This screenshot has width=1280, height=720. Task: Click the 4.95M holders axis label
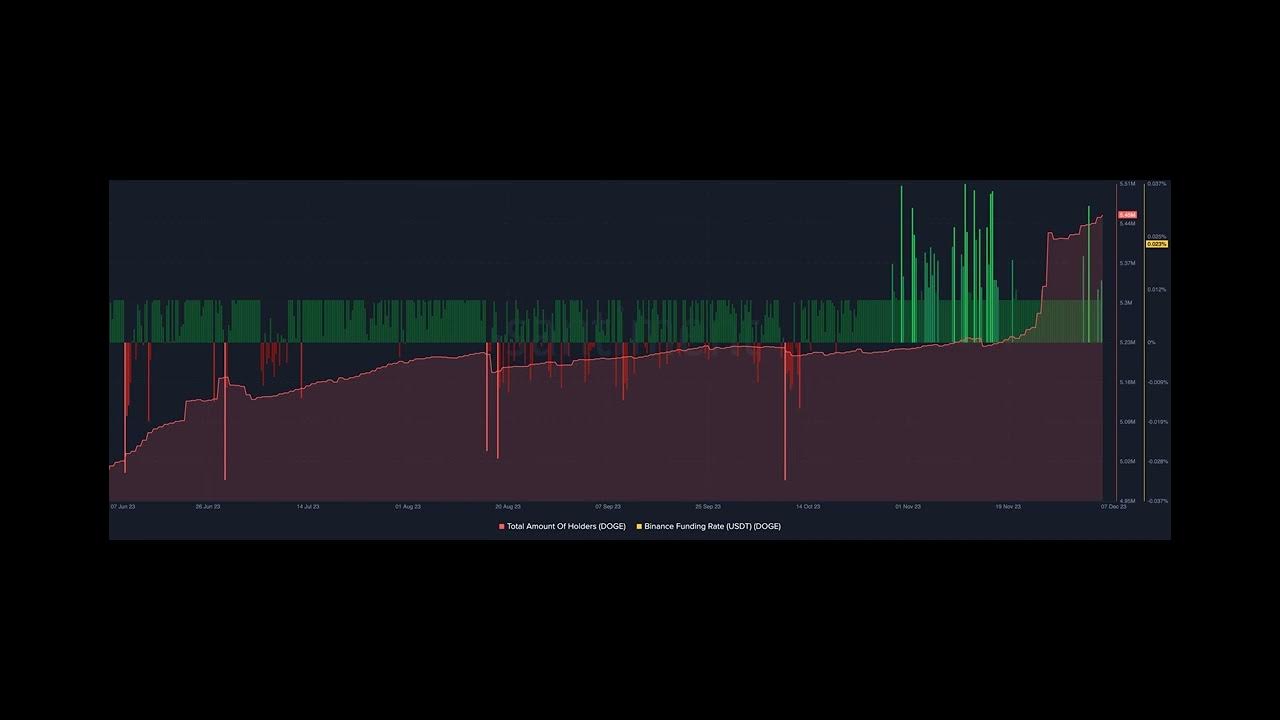[1127, 501]
